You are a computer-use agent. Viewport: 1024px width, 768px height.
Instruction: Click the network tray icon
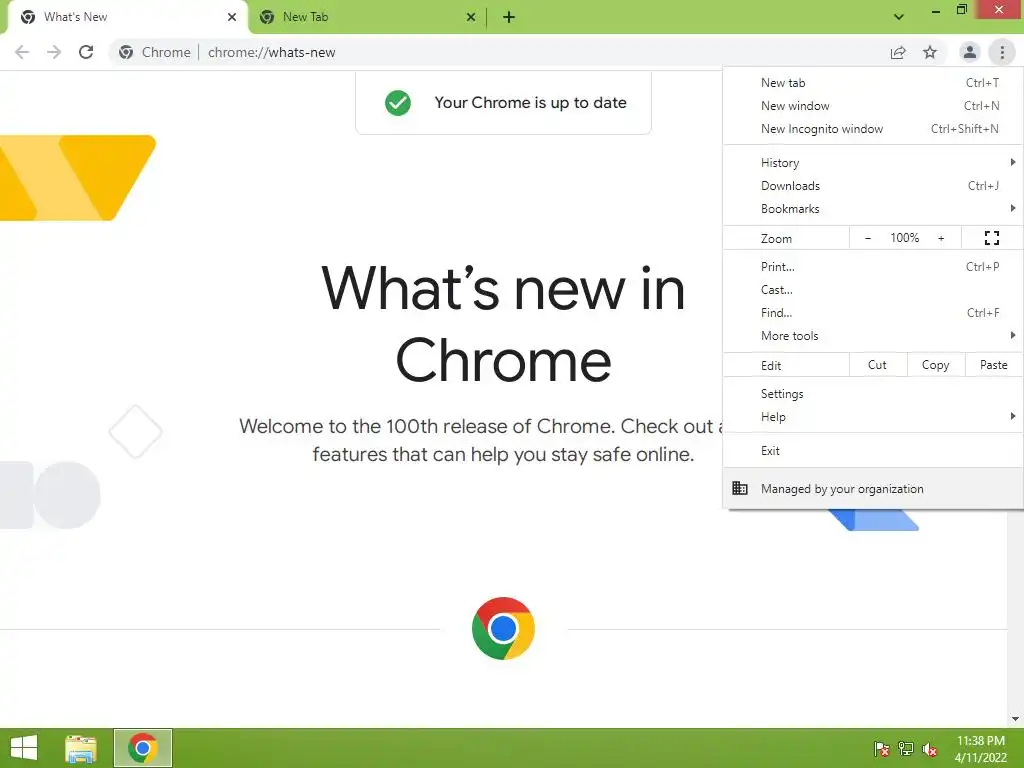click(906, 749)
